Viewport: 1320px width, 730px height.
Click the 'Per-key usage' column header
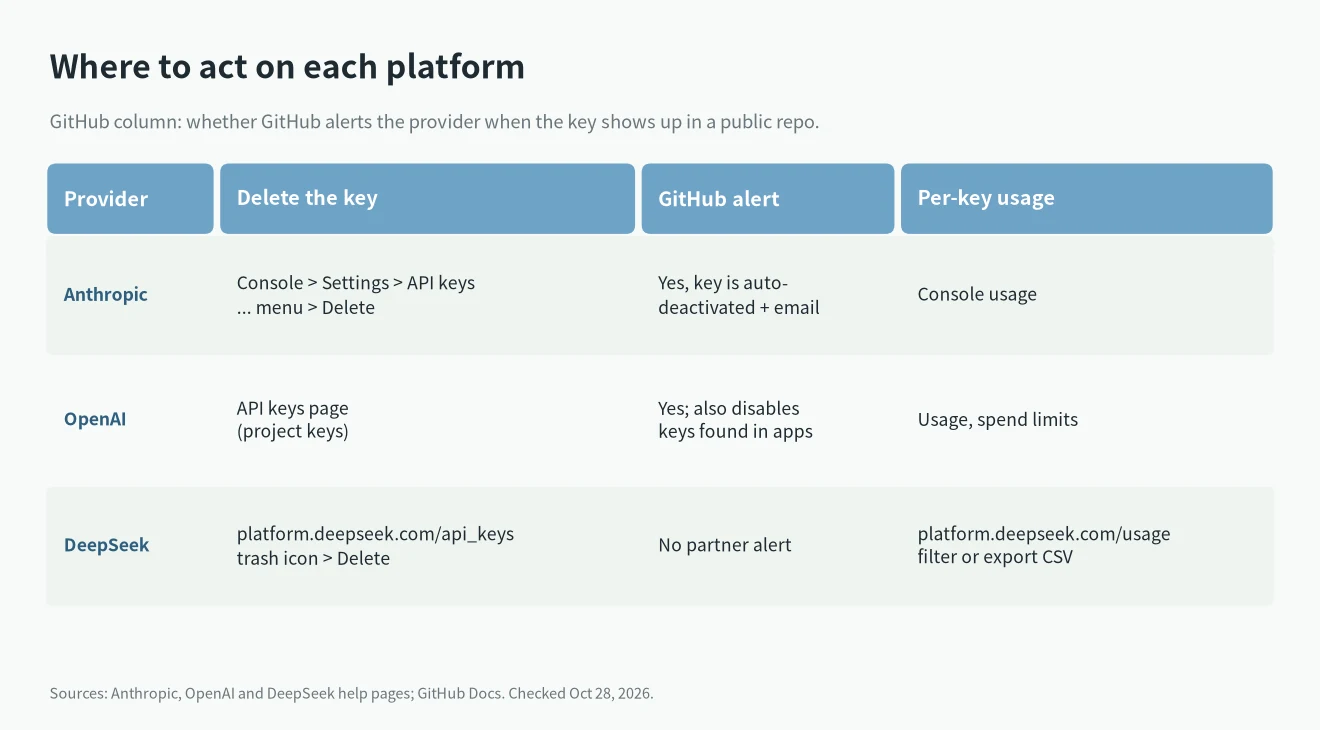click(1087, 198)
